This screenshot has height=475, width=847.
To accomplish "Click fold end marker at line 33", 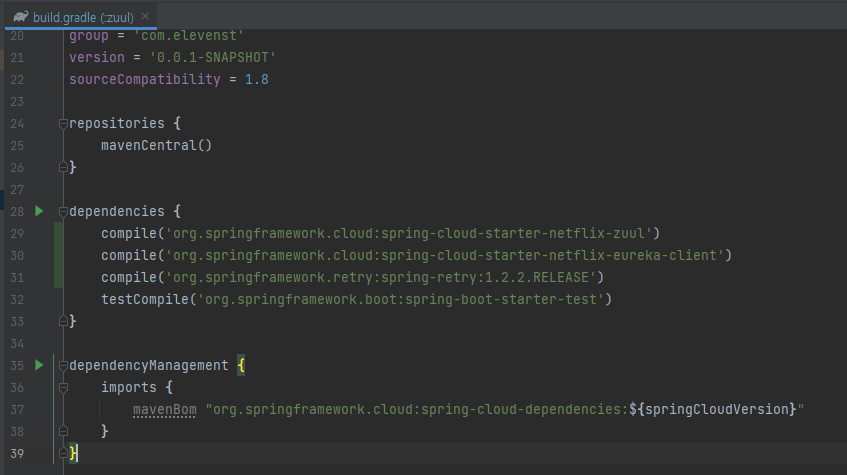I will point(63,322).
